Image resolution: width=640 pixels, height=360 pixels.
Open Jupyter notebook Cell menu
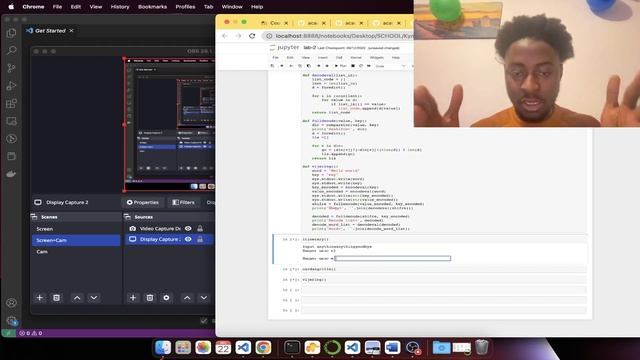tap(339, 58)
